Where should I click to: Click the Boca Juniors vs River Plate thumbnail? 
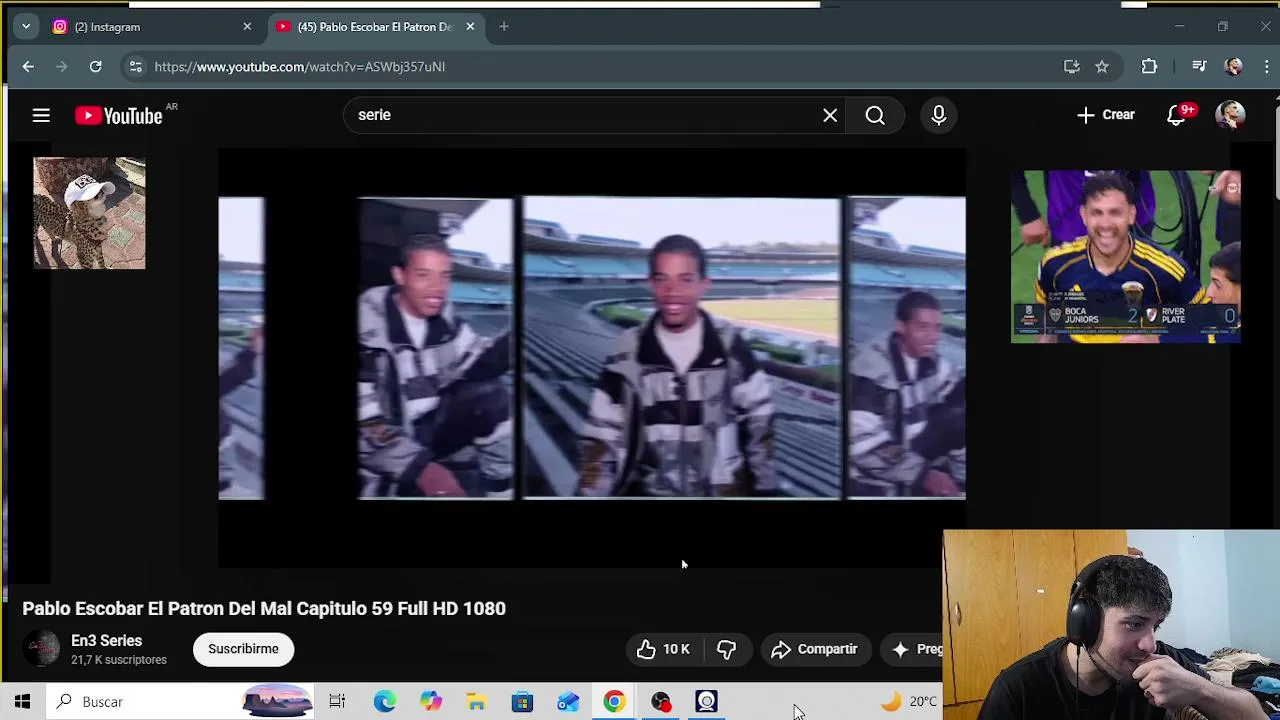point(1126,257)
